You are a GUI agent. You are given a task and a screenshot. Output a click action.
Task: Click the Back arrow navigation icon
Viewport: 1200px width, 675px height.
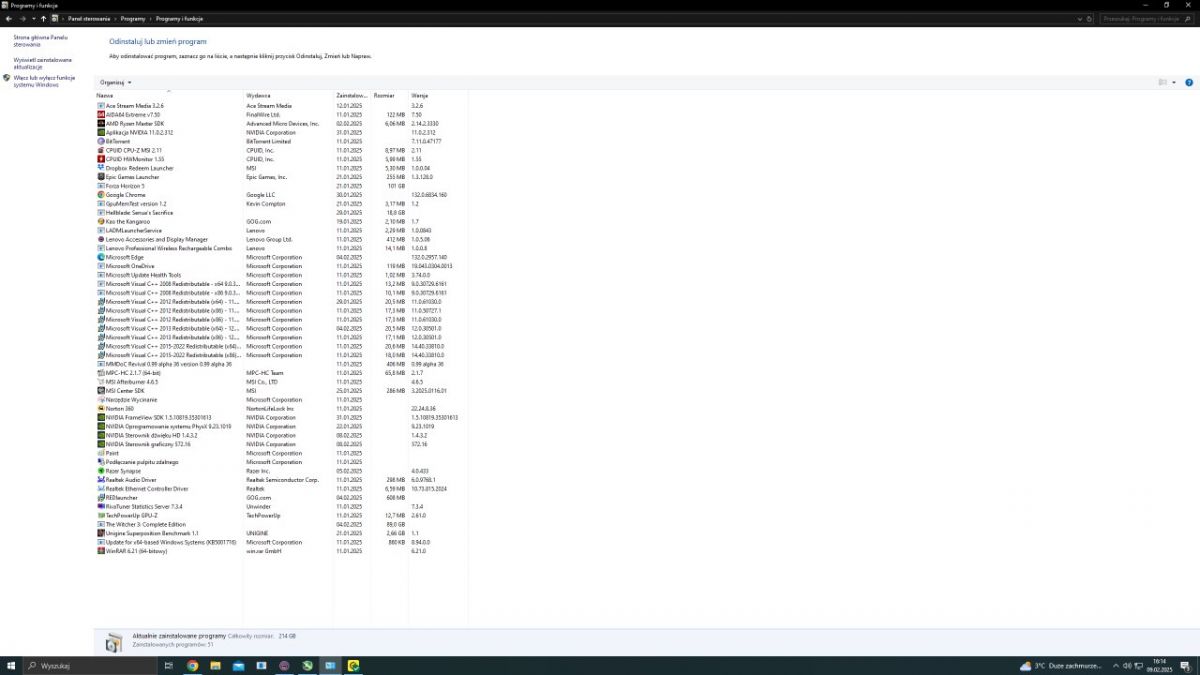tap(8, 17)
